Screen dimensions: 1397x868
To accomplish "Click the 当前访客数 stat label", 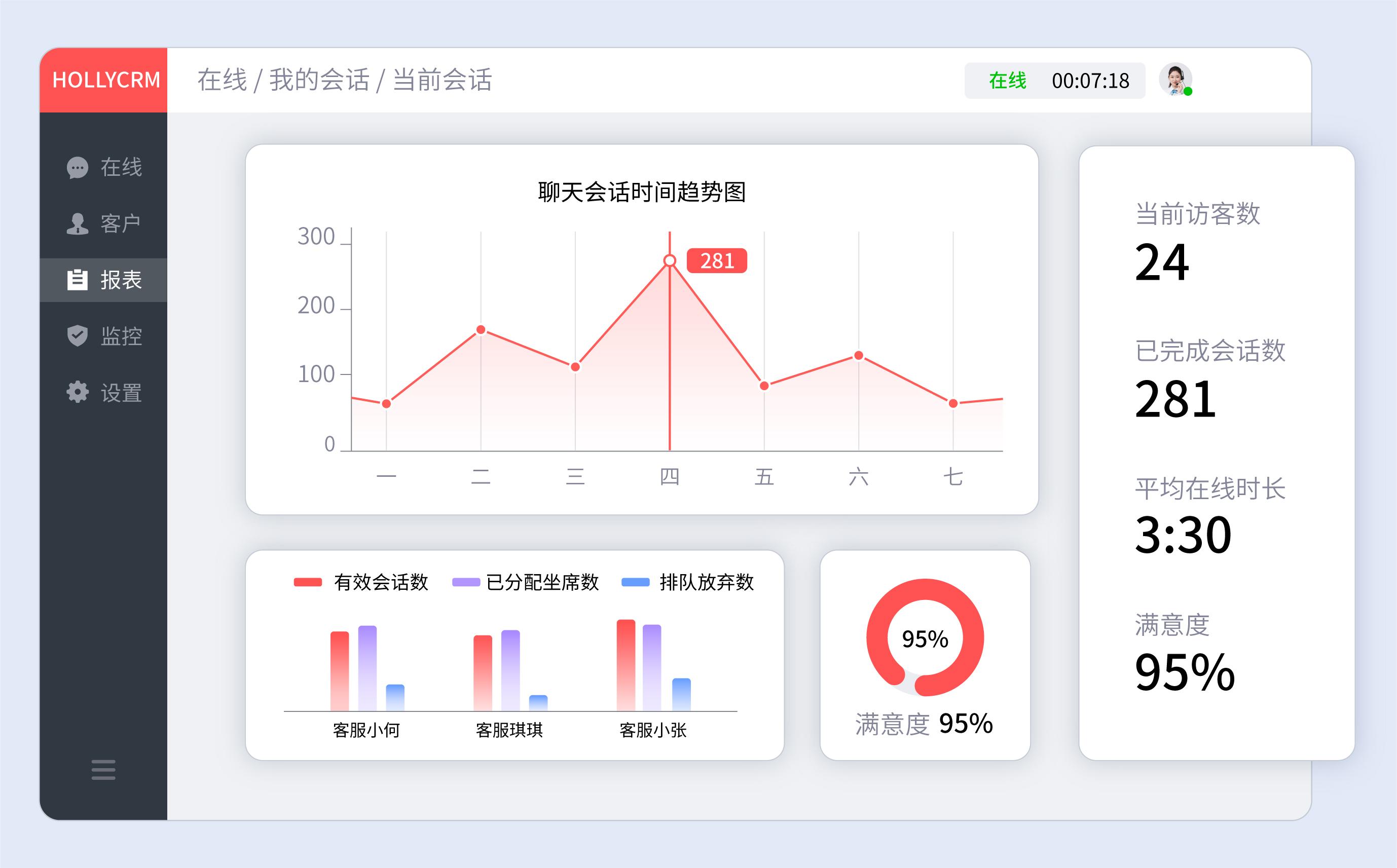I will pos(1198,213).
